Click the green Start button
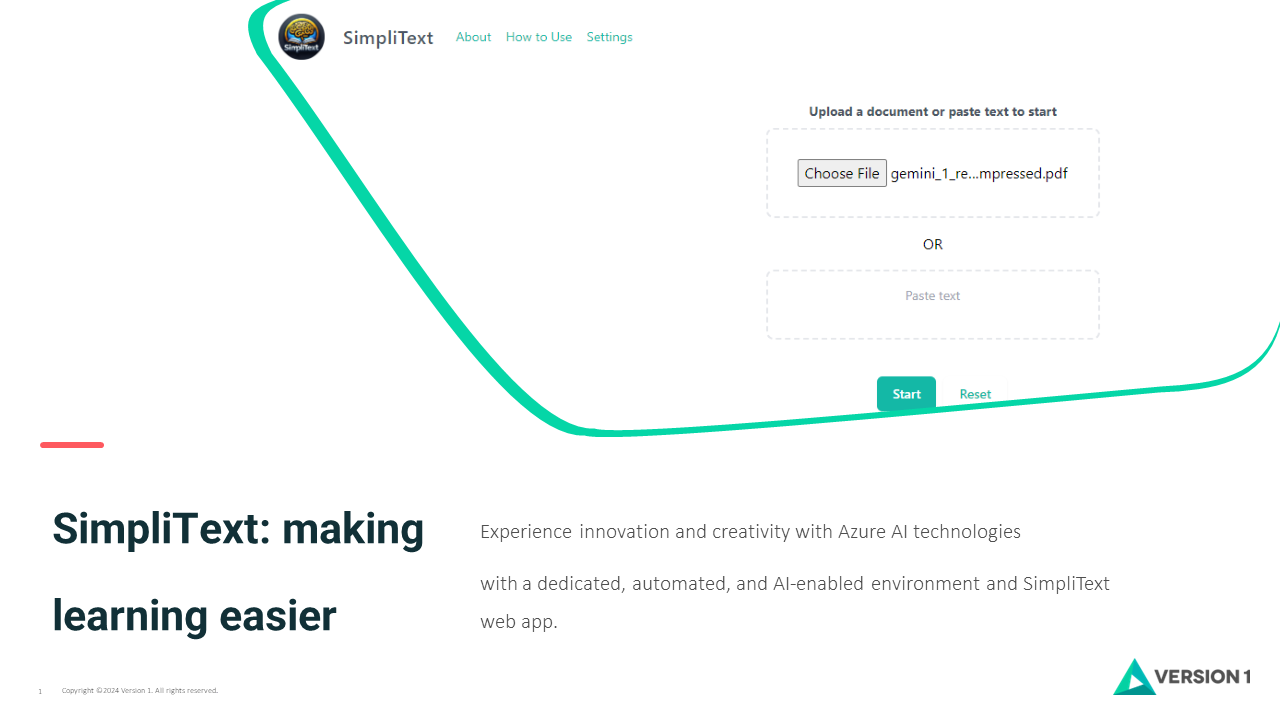The width and height of the screenshot is (1280, 720). [906, 394]
